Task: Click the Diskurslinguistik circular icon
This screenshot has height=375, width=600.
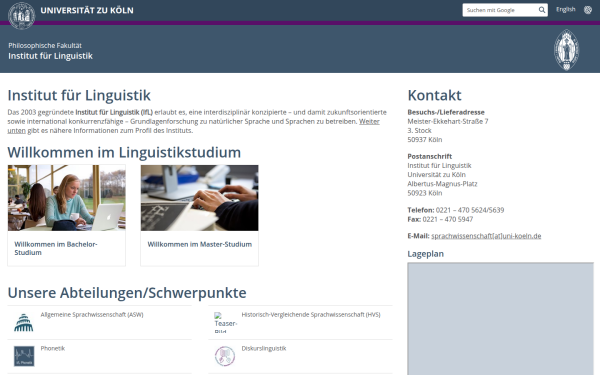Action: (225, 356)
